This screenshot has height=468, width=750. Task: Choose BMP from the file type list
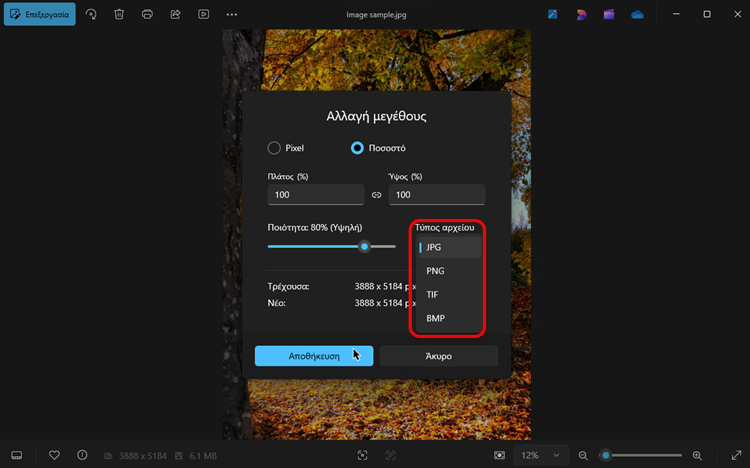[436, 318]
